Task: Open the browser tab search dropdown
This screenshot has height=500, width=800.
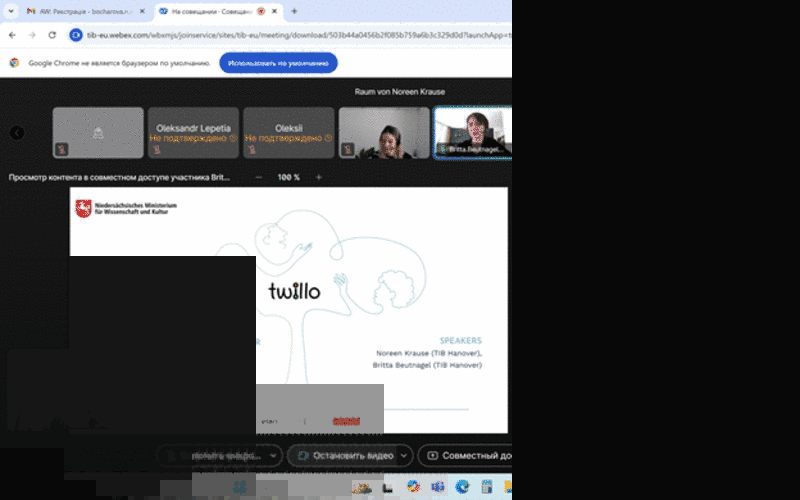Action: click(x=11, y=11)
